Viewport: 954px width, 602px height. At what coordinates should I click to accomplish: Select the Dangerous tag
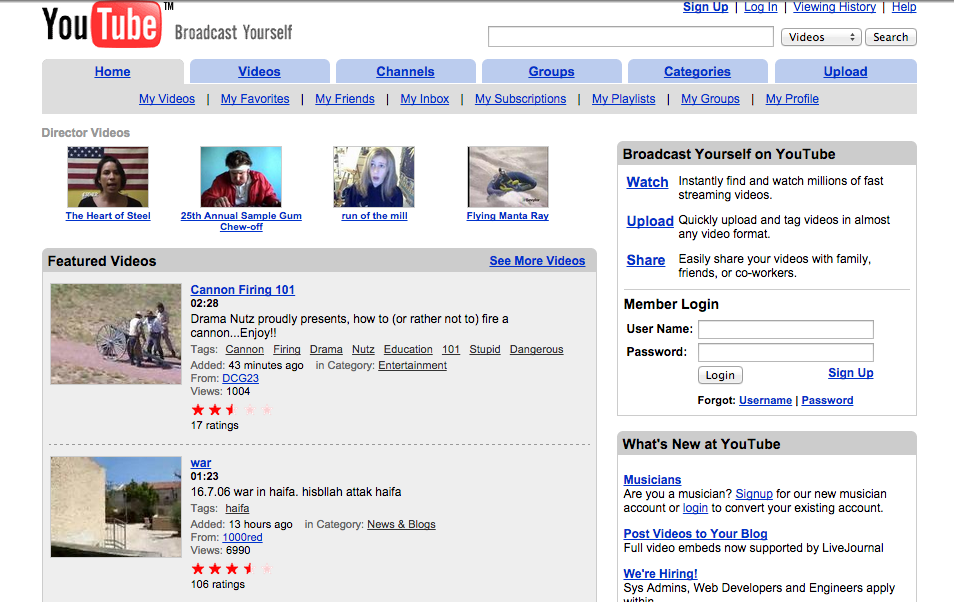pyautogui.click(x=536, y=349)
